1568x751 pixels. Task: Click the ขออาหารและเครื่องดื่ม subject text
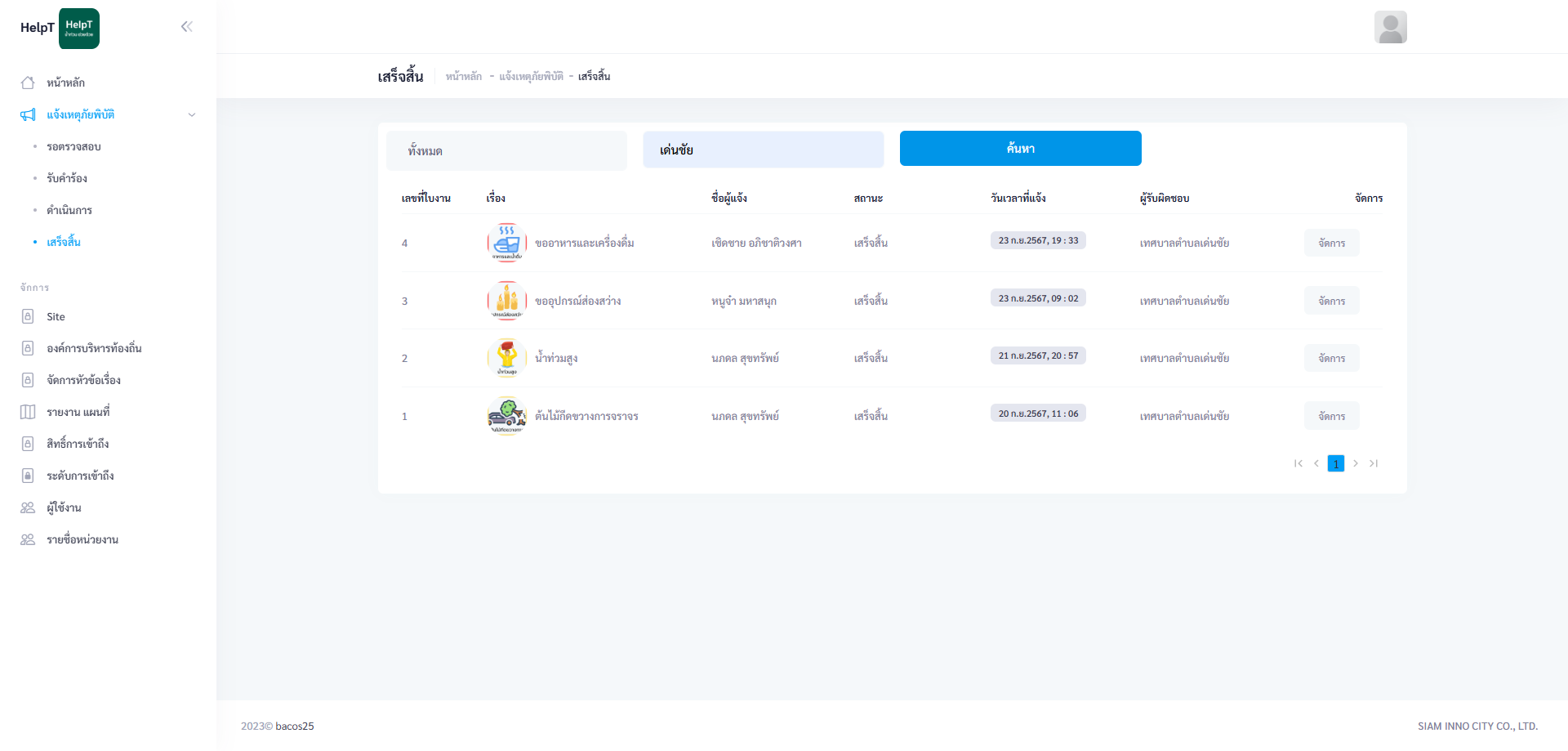coord(585,243)
